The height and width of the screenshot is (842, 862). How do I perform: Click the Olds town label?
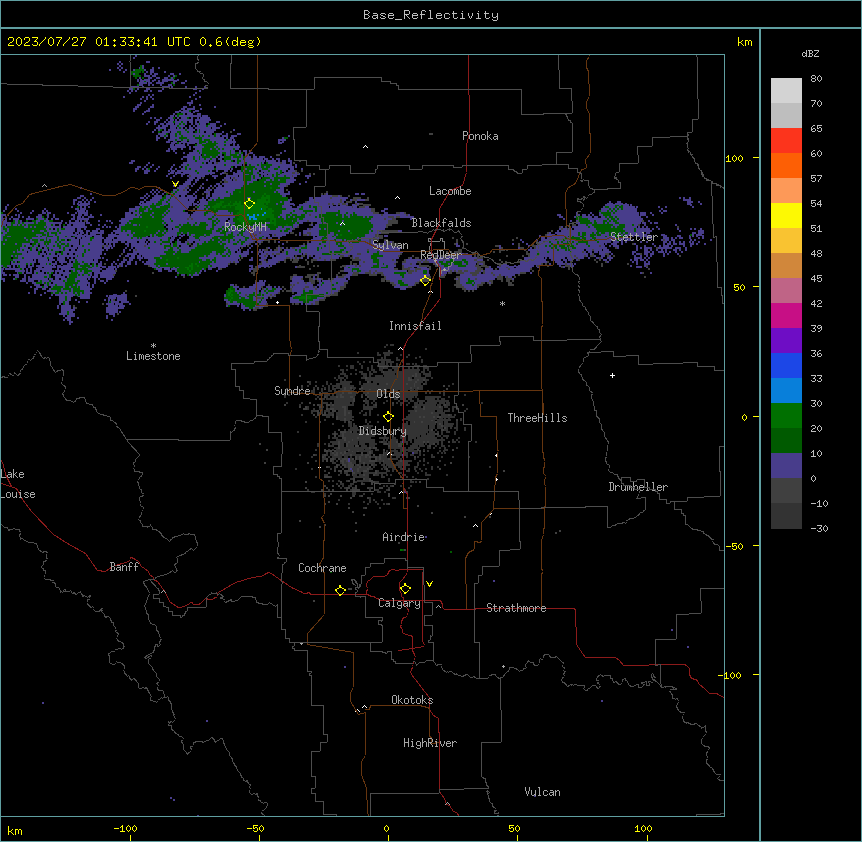click(x=388, y=394)
